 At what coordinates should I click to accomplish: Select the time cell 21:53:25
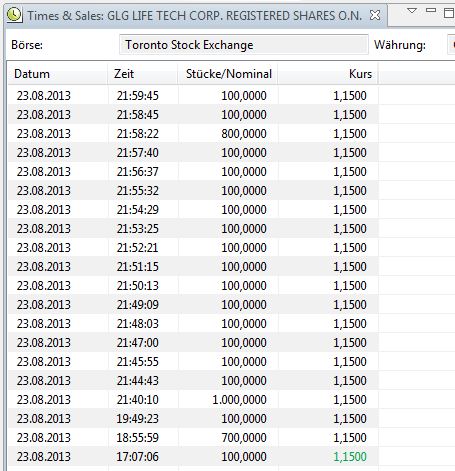point(137,229)
